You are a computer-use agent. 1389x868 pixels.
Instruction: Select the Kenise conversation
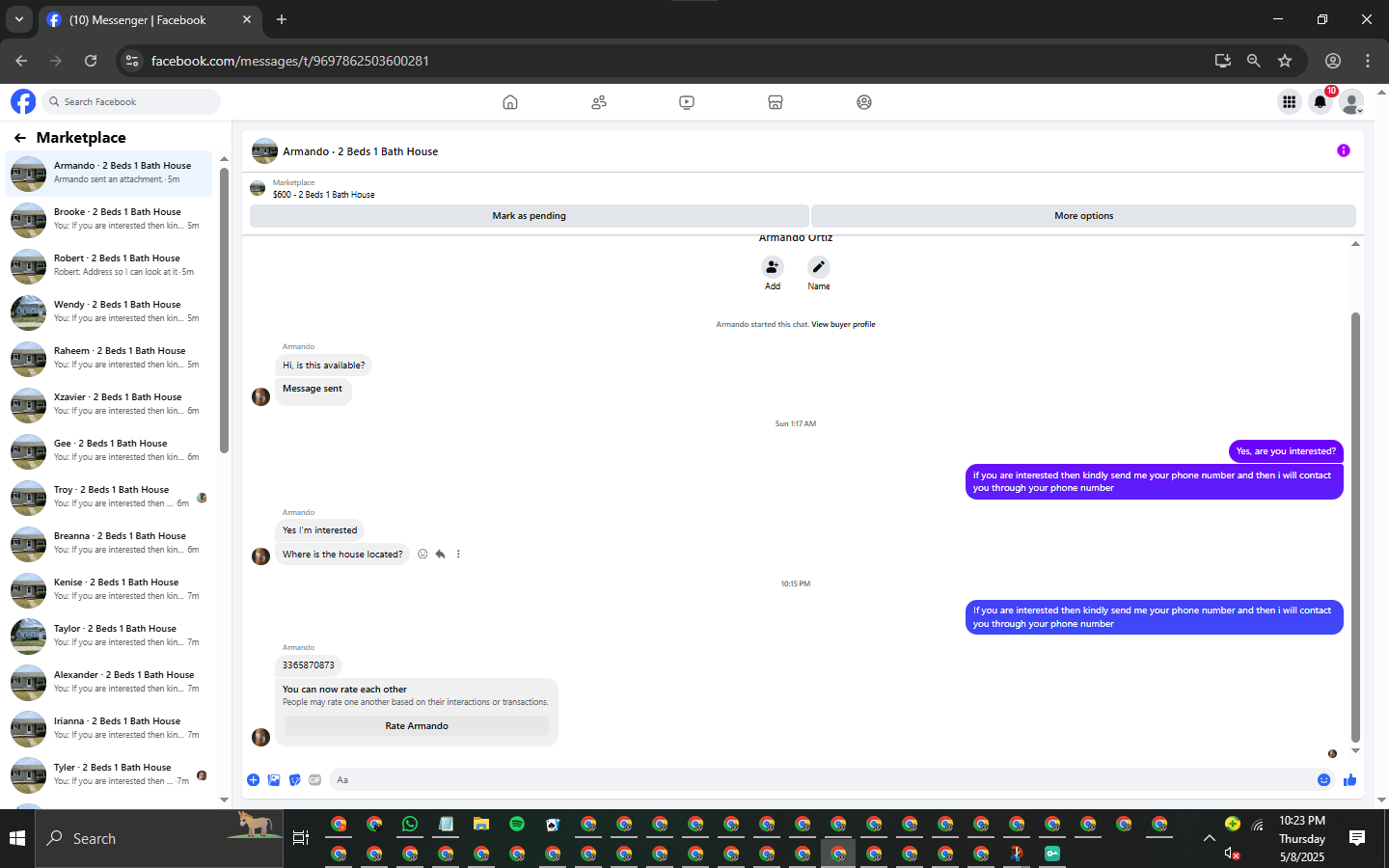pos(109,589)
